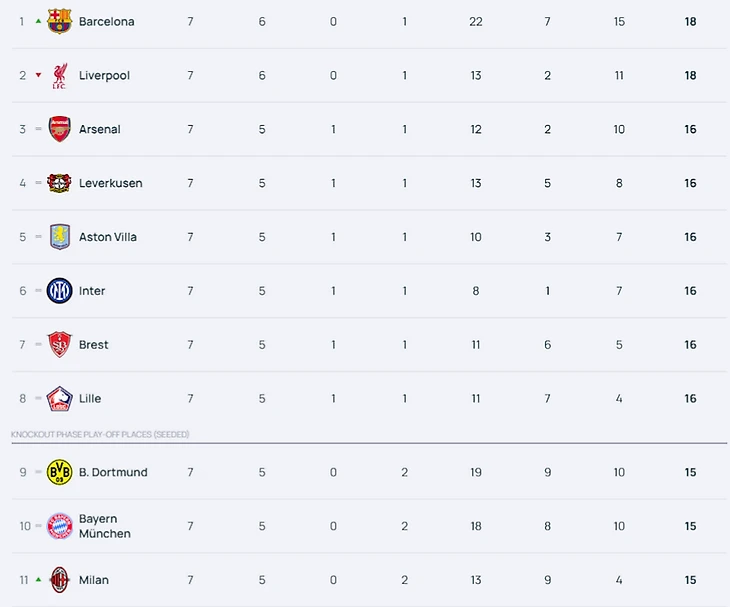Click the green up arrow beside Milan
730x607 pixels.
pos(38,579)
